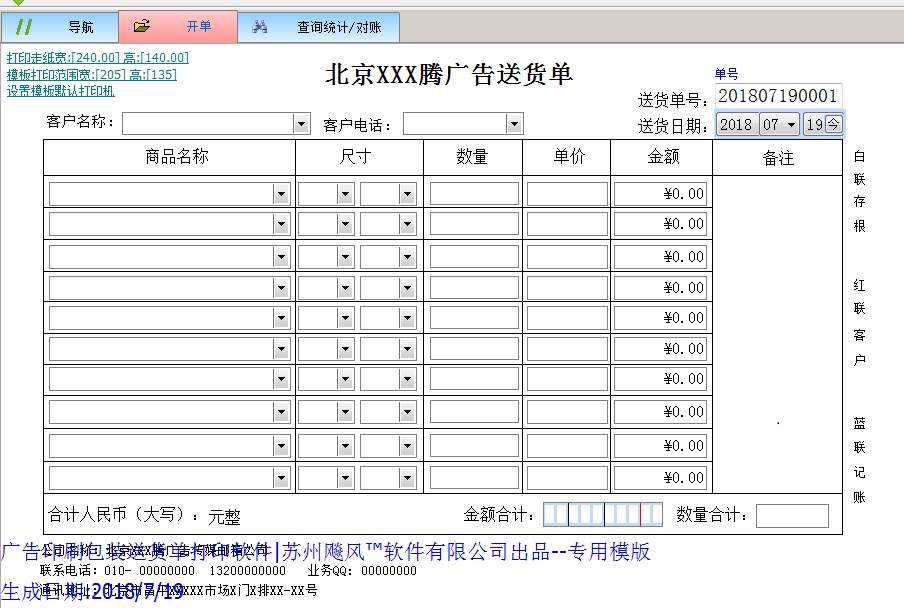
Task: Click the 数量合计 total field
Action: pyautogui.click(x=792, y=516)
